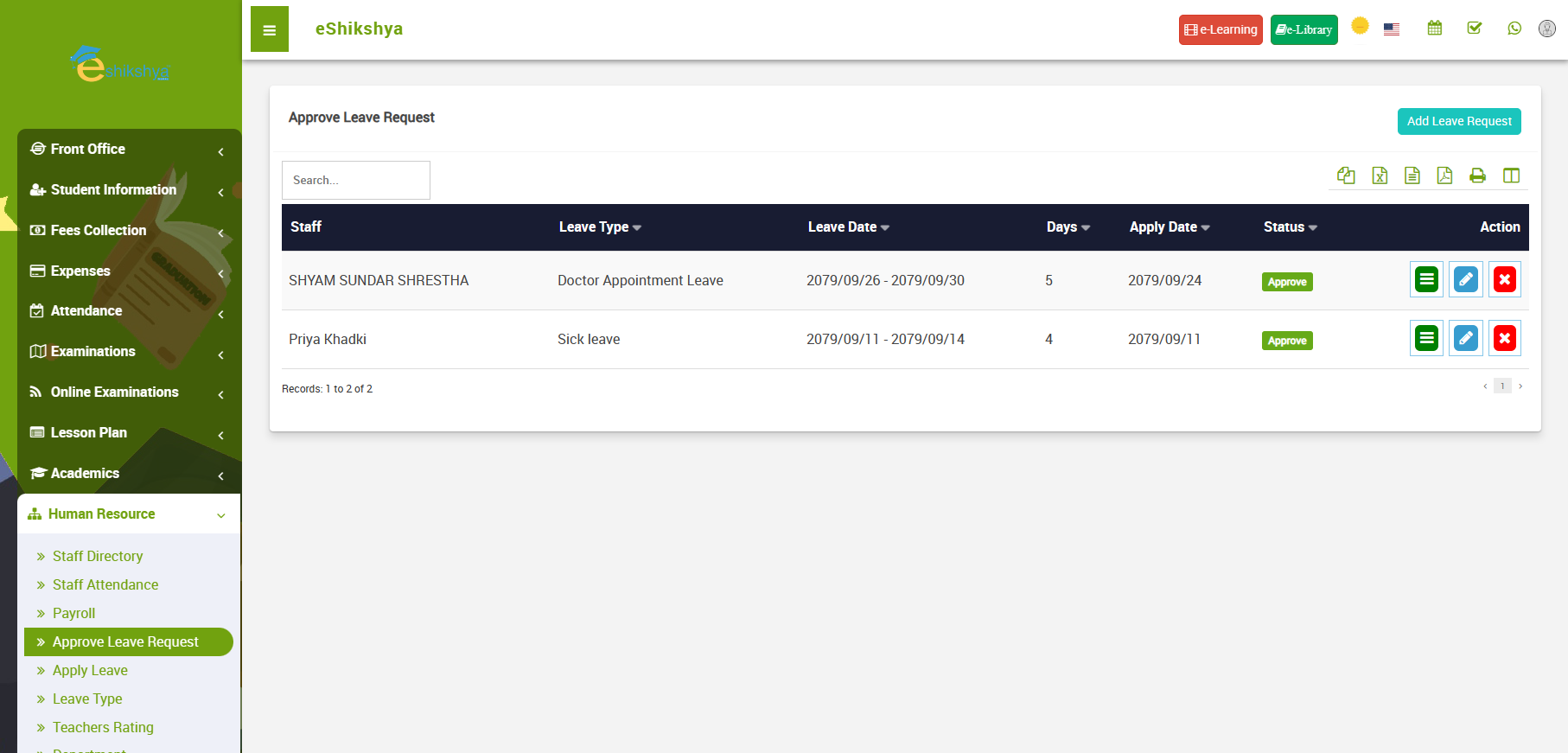Sort the table by Leave Type
Viewport: 1568px width, 753px height.
[x=600, y=227]
